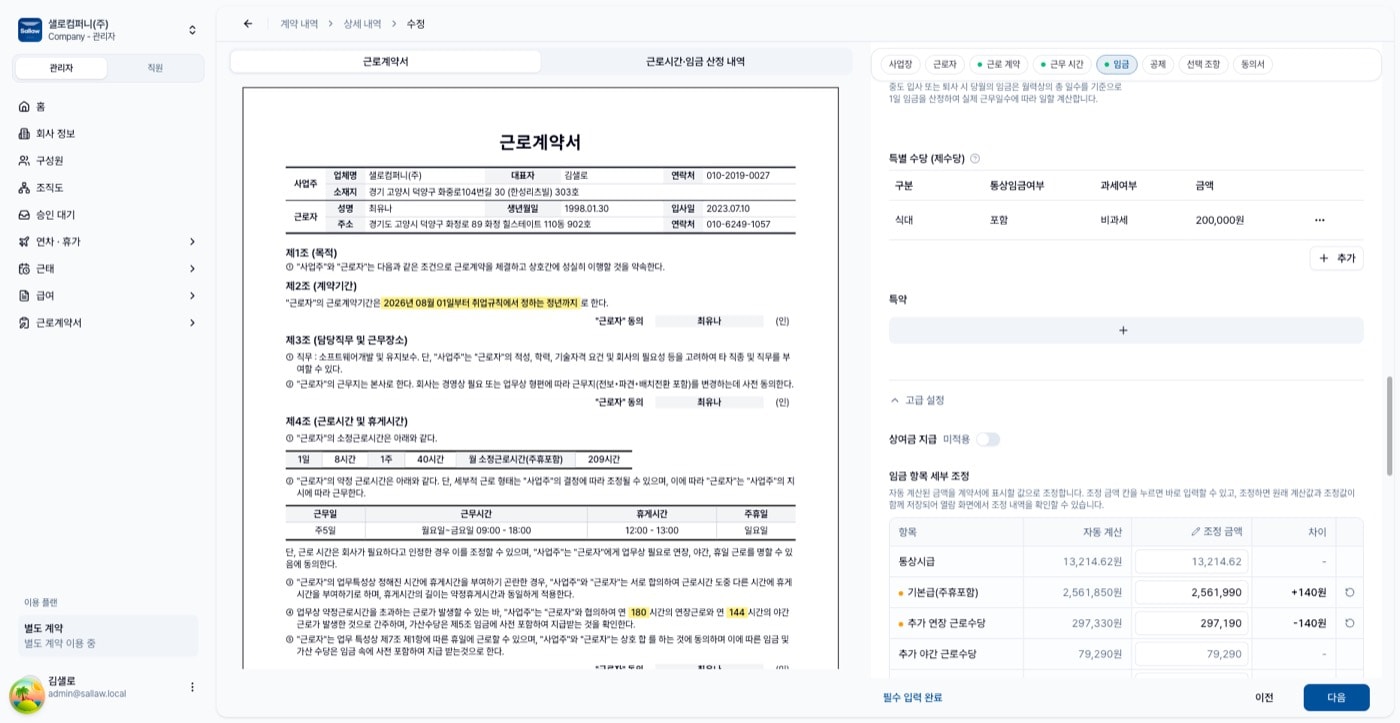Open the 식대 row more options
This screenshot has width=1400, height=723.
coord(1319,220)
